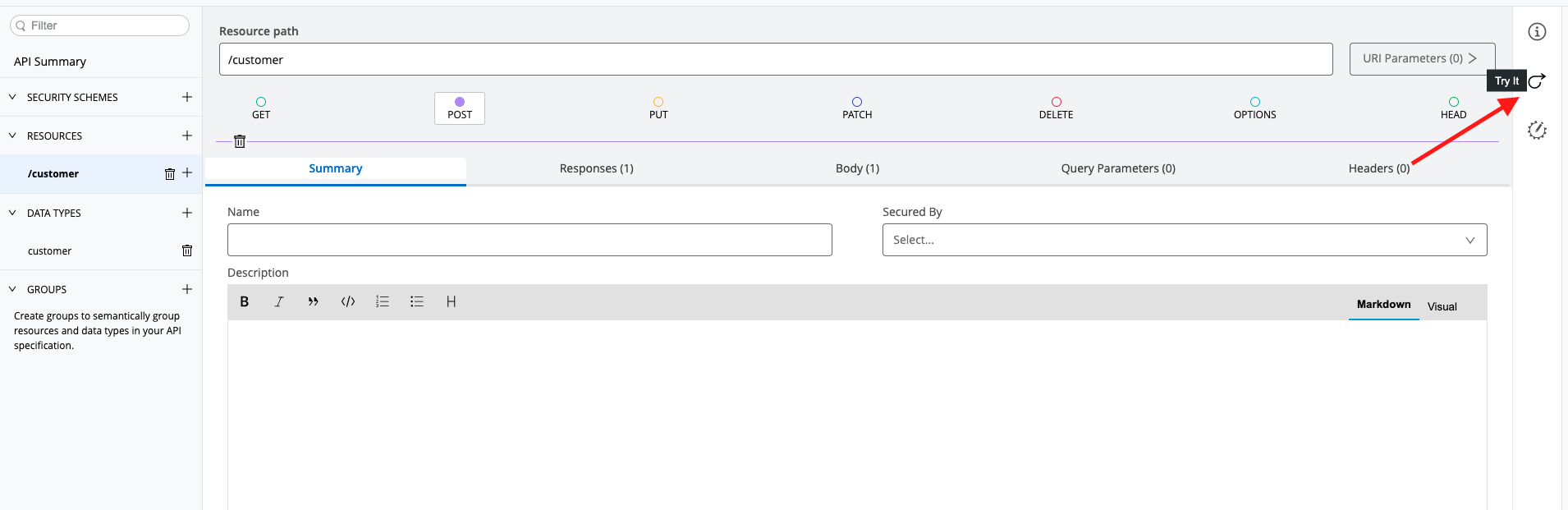The image size is (1568, 510).
Task: Delete the customer data type
Action: coord(186,250)
